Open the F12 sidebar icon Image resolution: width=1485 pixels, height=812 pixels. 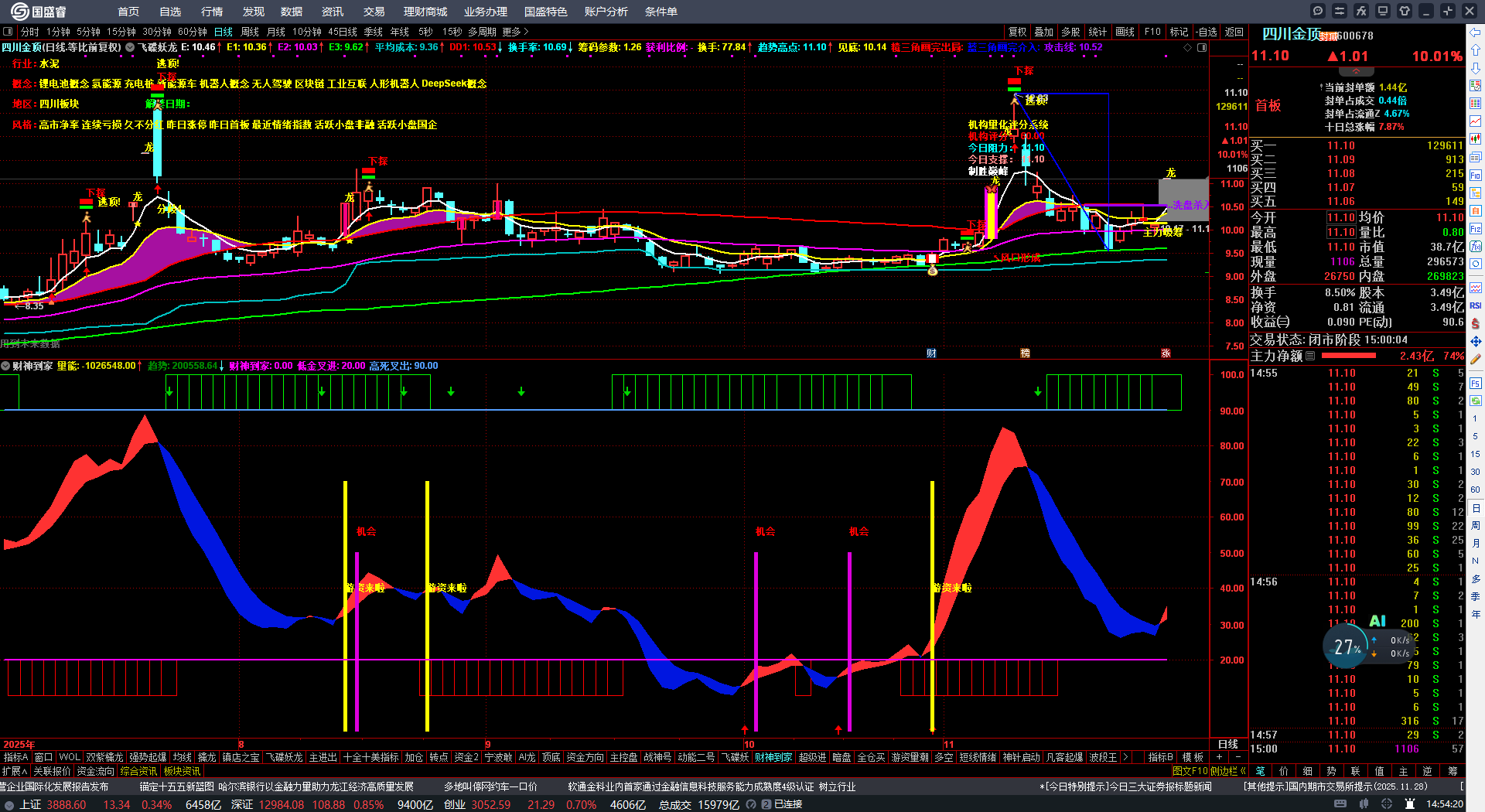(1476, 229)
